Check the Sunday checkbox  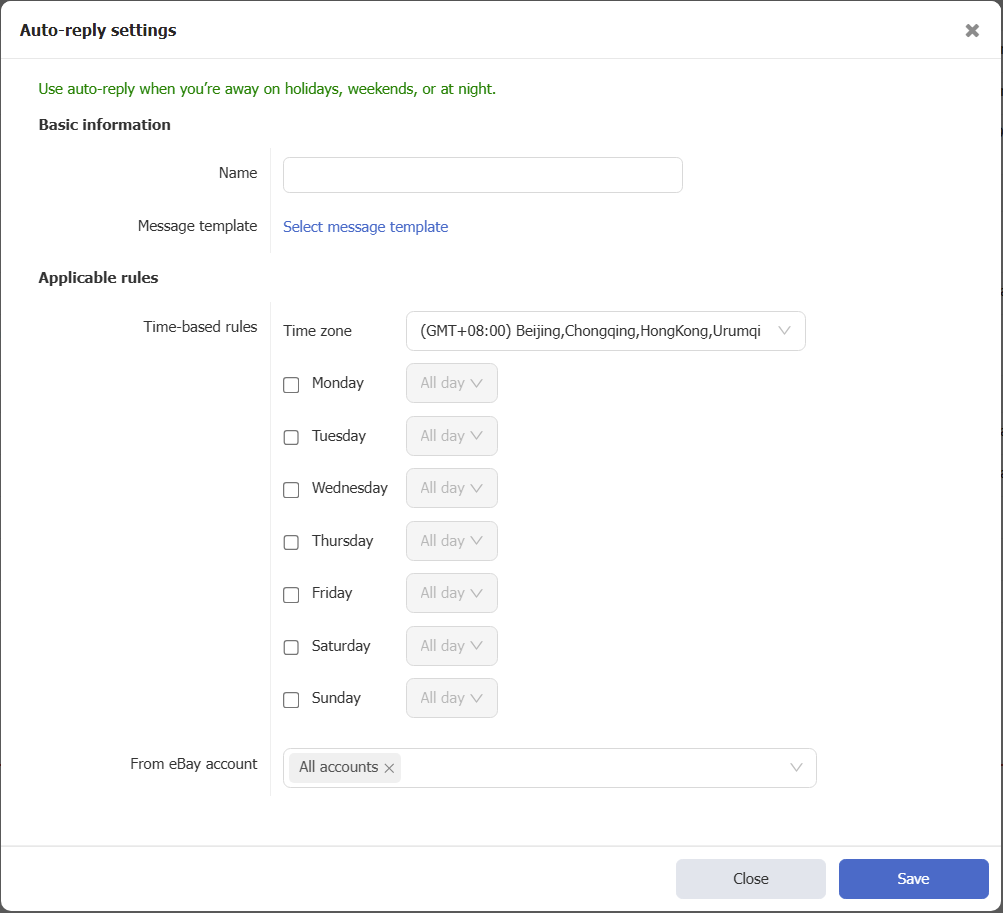[x=291, y=700]
